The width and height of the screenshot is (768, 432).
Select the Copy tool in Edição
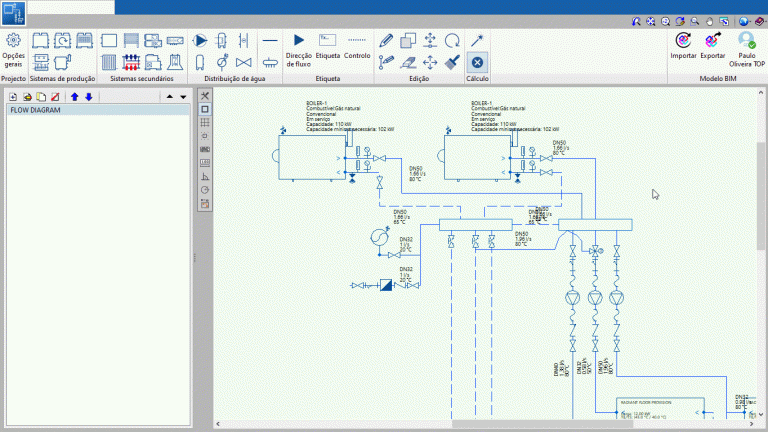tap(408, 40)
